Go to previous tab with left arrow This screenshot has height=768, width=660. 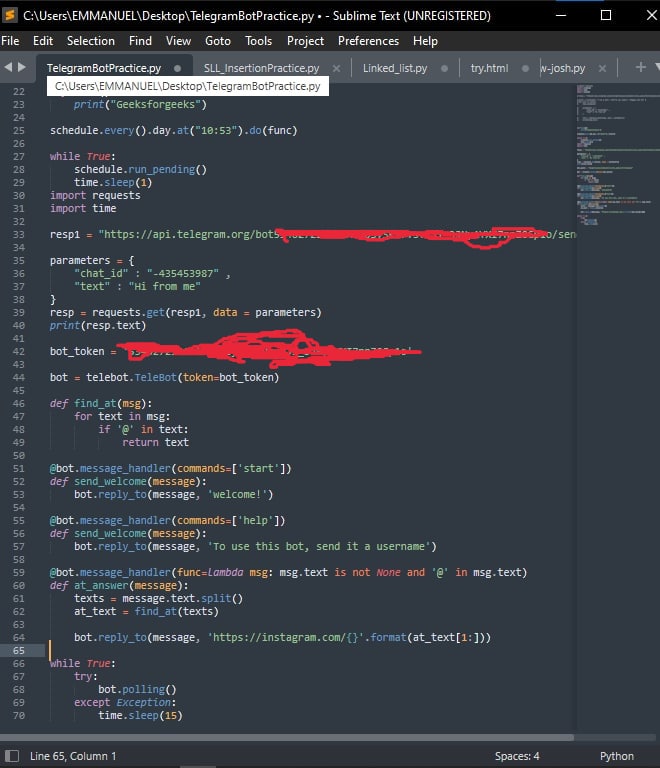[x=8, y=67]
